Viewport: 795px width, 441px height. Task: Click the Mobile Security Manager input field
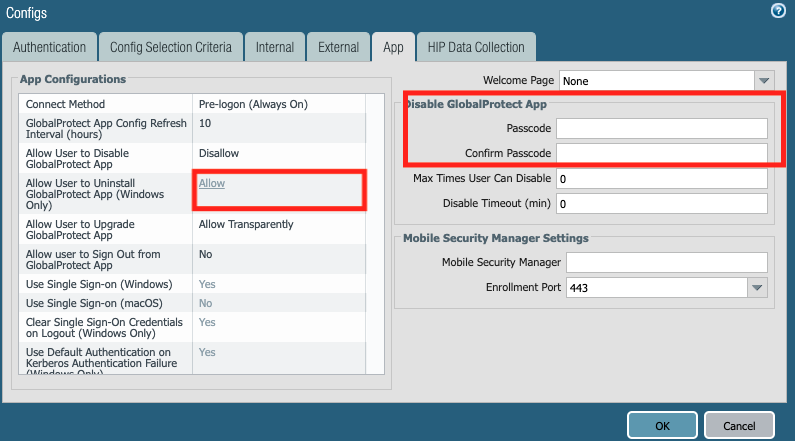point(667,263)
